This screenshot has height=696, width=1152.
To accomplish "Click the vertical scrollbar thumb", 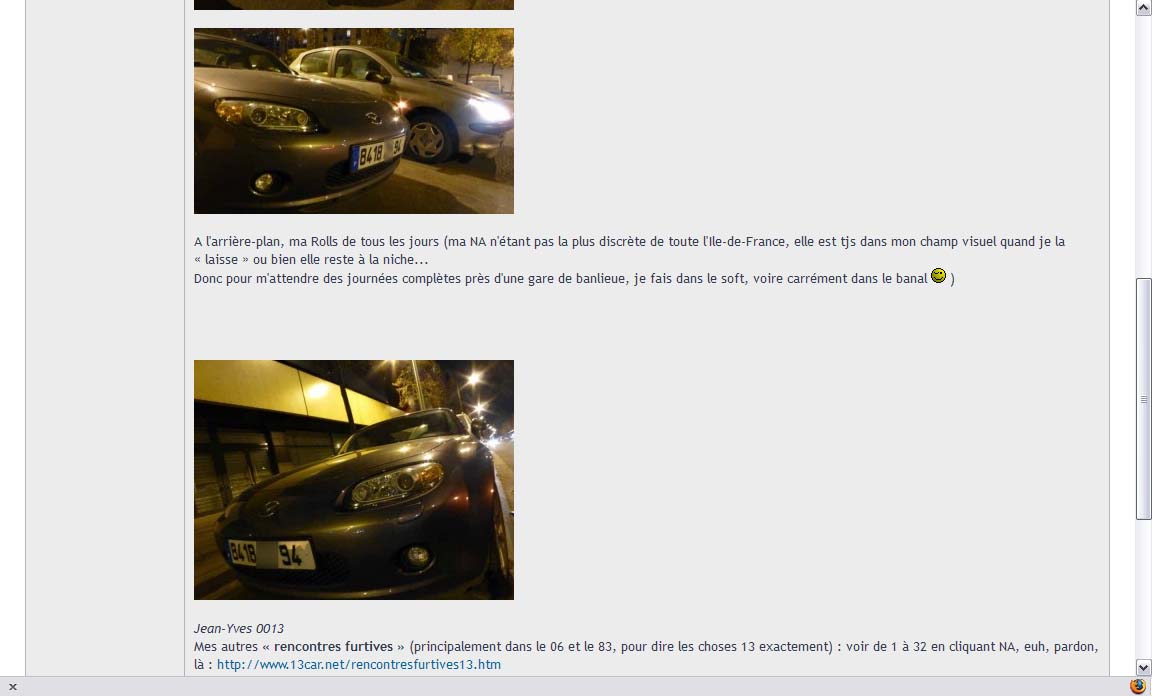I will pyautogui.click(x=1143, y=399).
